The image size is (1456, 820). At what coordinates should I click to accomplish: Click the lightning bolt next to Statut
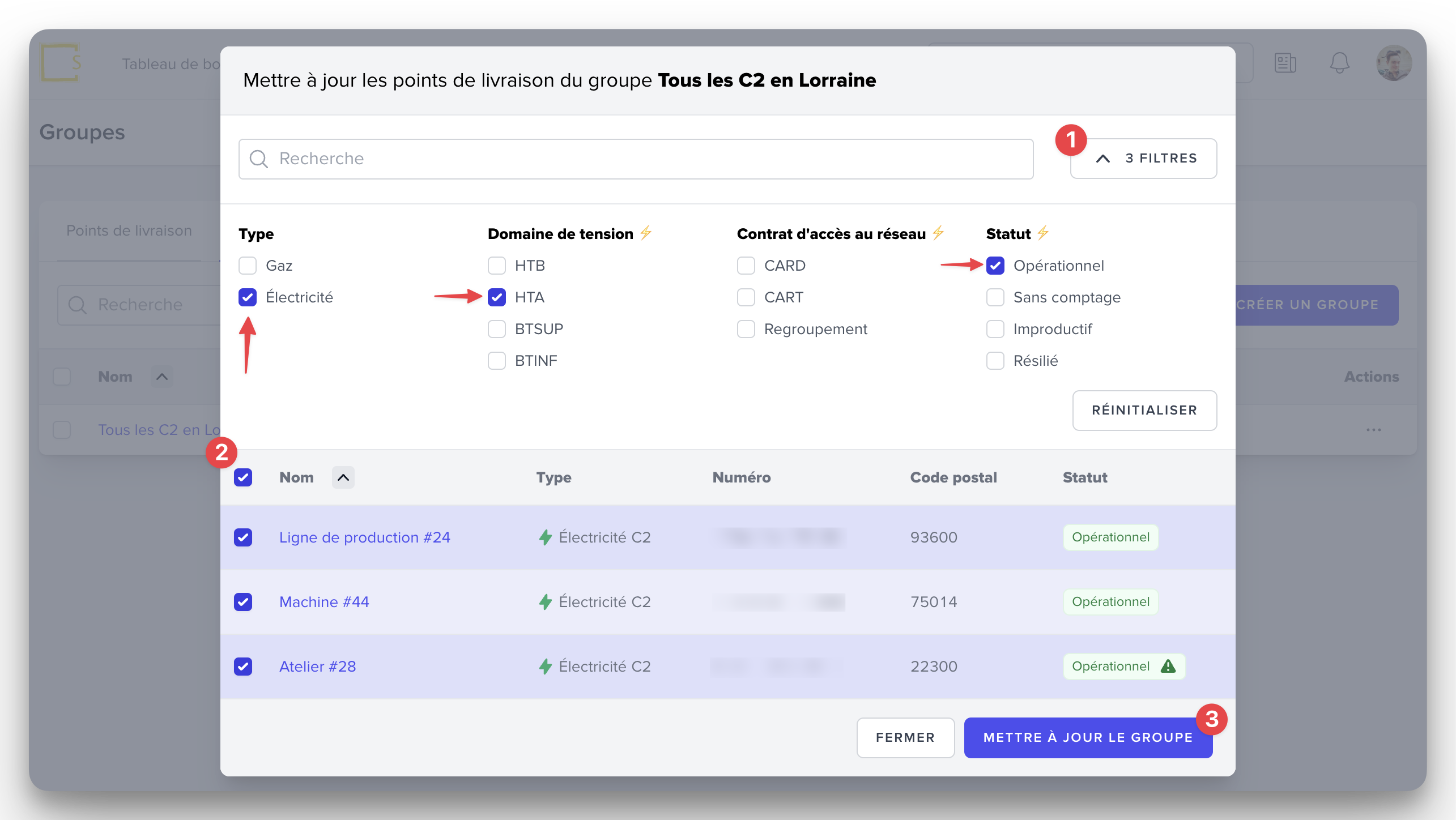click(1043, 233)
